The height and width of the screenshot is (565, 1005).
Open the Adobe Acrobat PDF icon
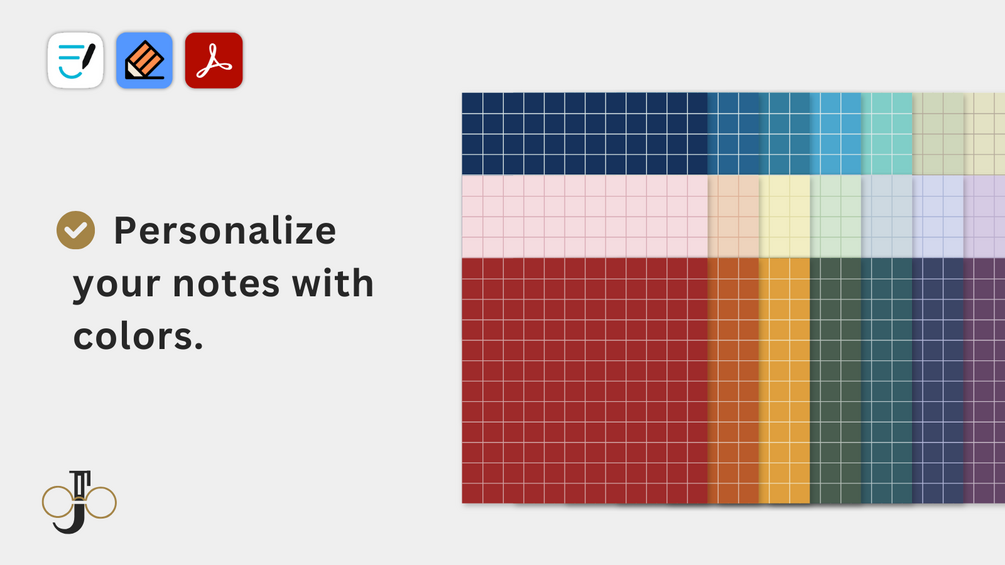pos(213,60)
